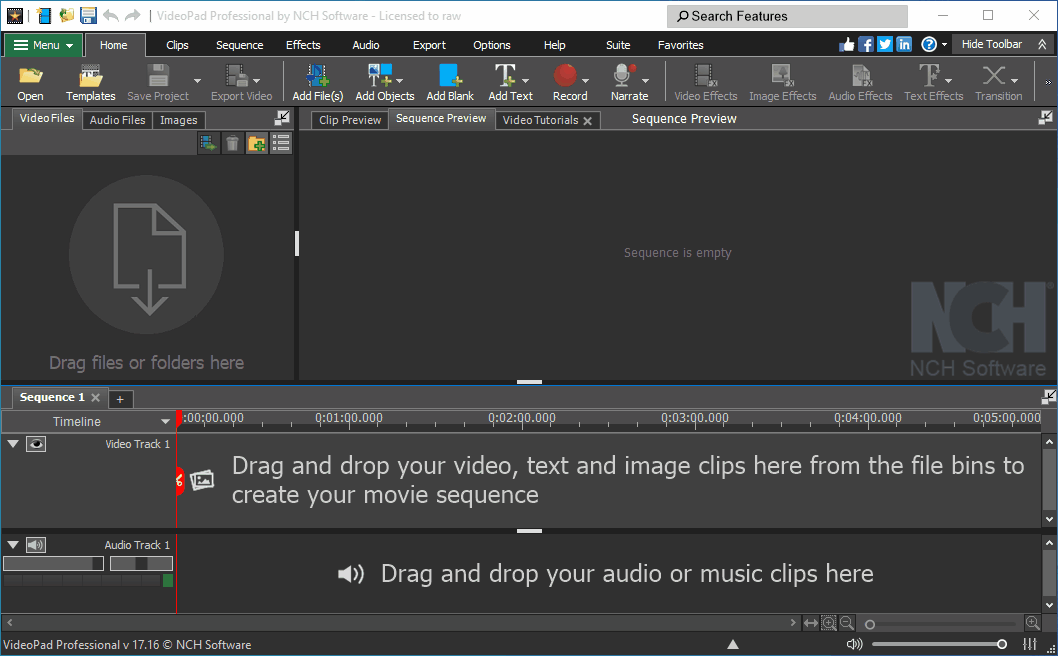
Task: Close the Video Tutorials tab
Action: click(588, 121)
